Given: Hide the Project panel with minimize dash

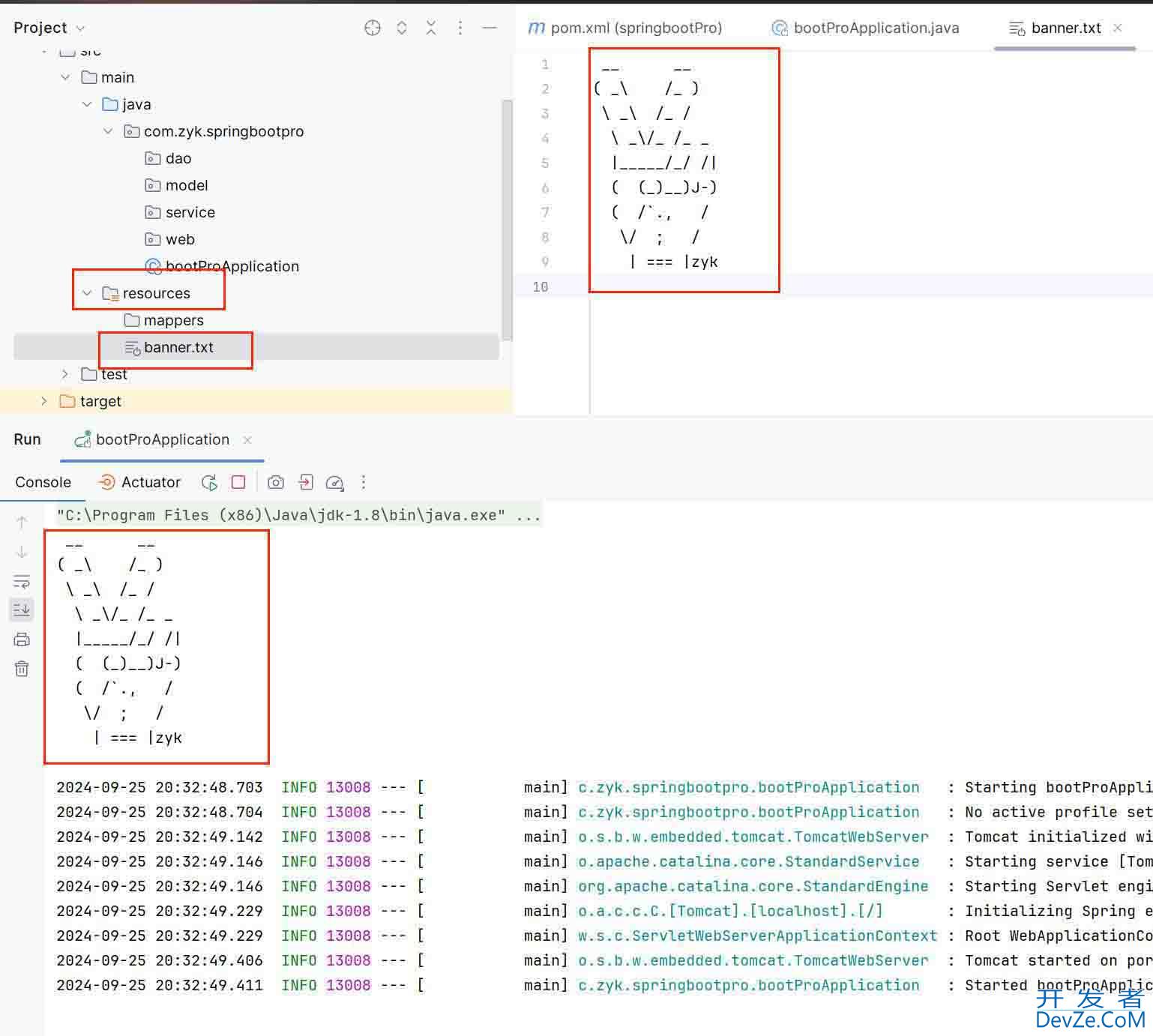Looking at the screenshot, I should (x=490, y=28).
